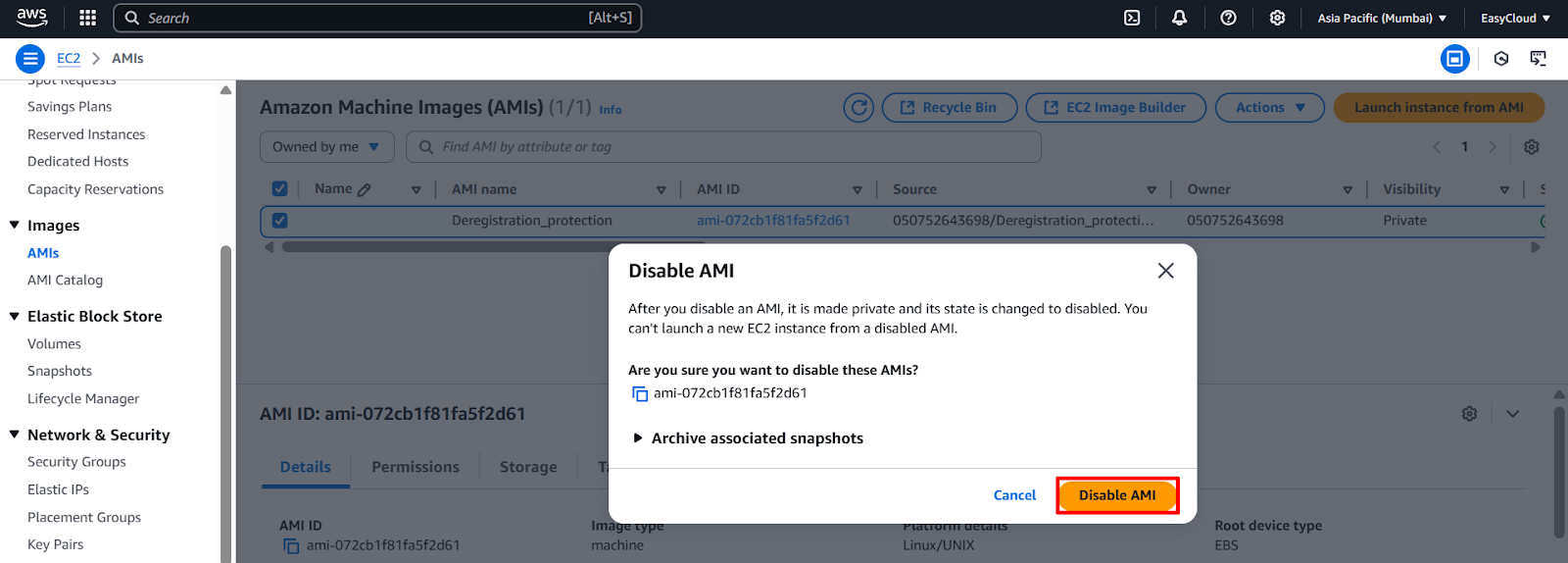Click Cancel in the Disable AMI dialog
The image size is (1568, 563).
[1014, 496]
